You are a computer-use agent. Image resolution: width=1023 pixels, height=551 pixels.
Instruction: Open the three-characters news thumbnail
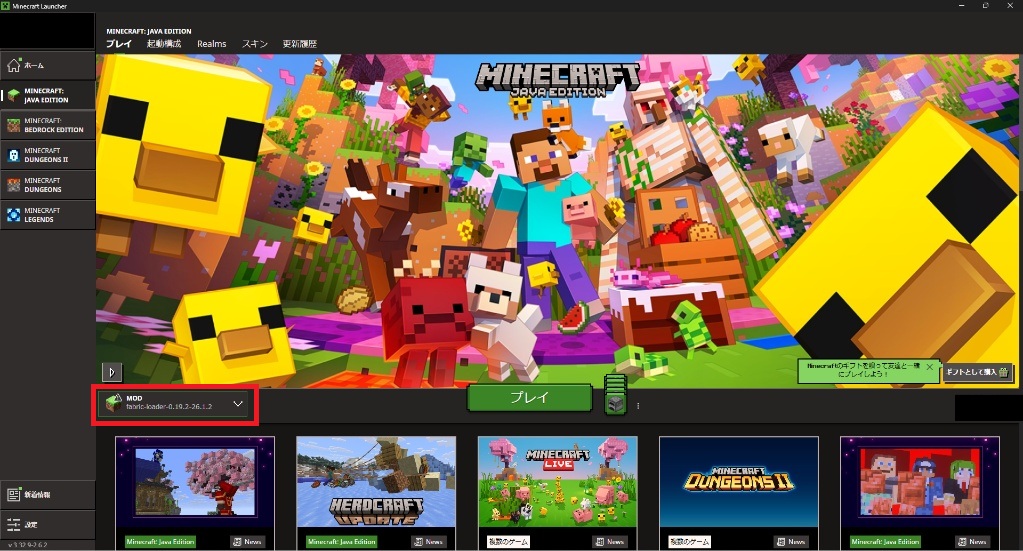(x=920, y=482)
